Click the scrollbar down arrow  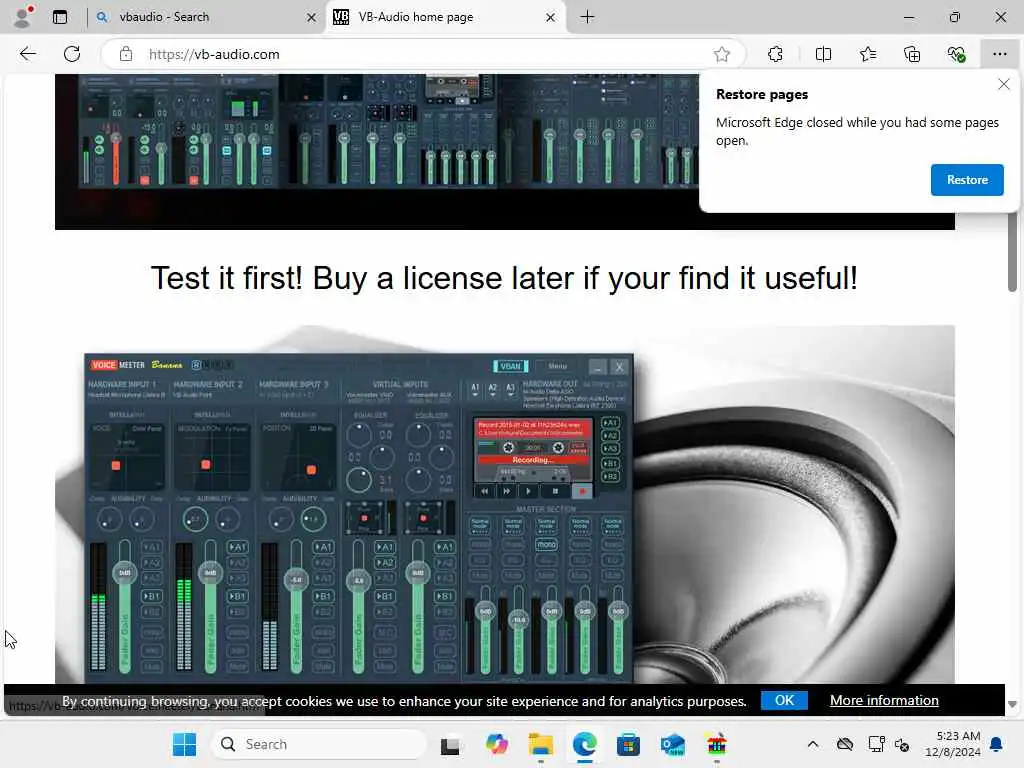click(x=1012, y=704)
